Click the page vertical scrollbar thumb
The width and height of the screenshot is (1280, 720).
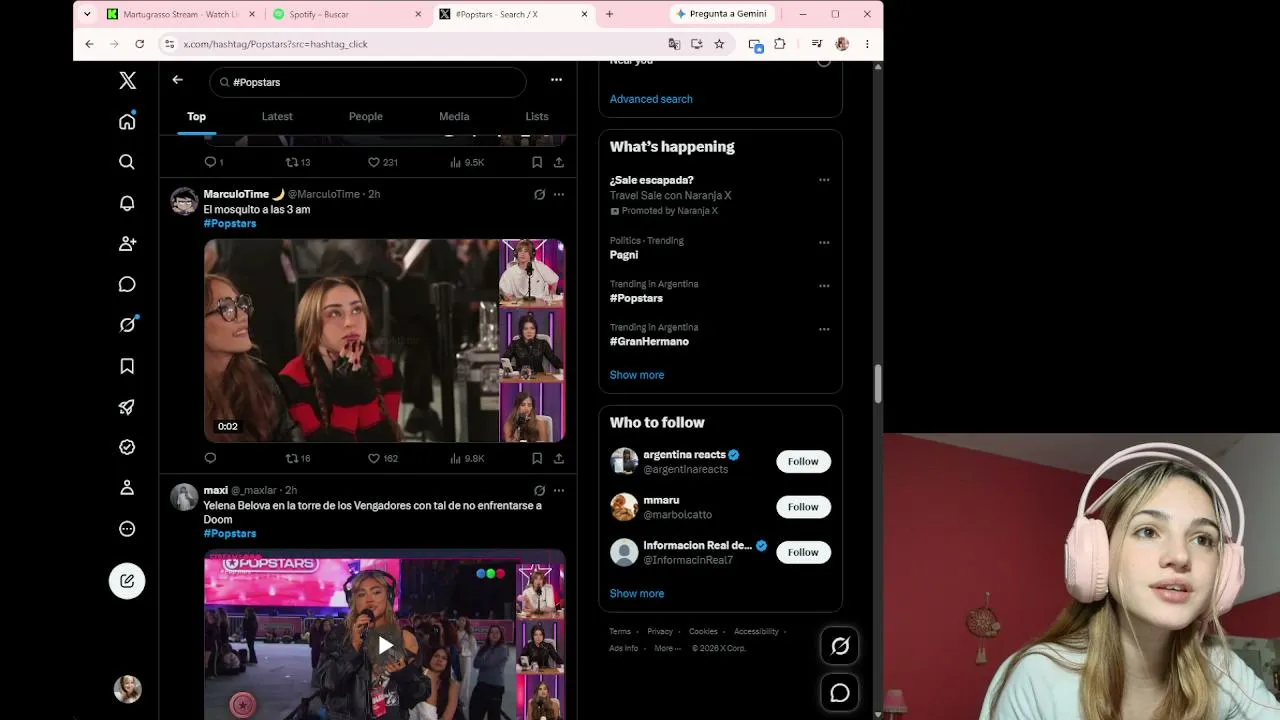(x=878, y=384)
